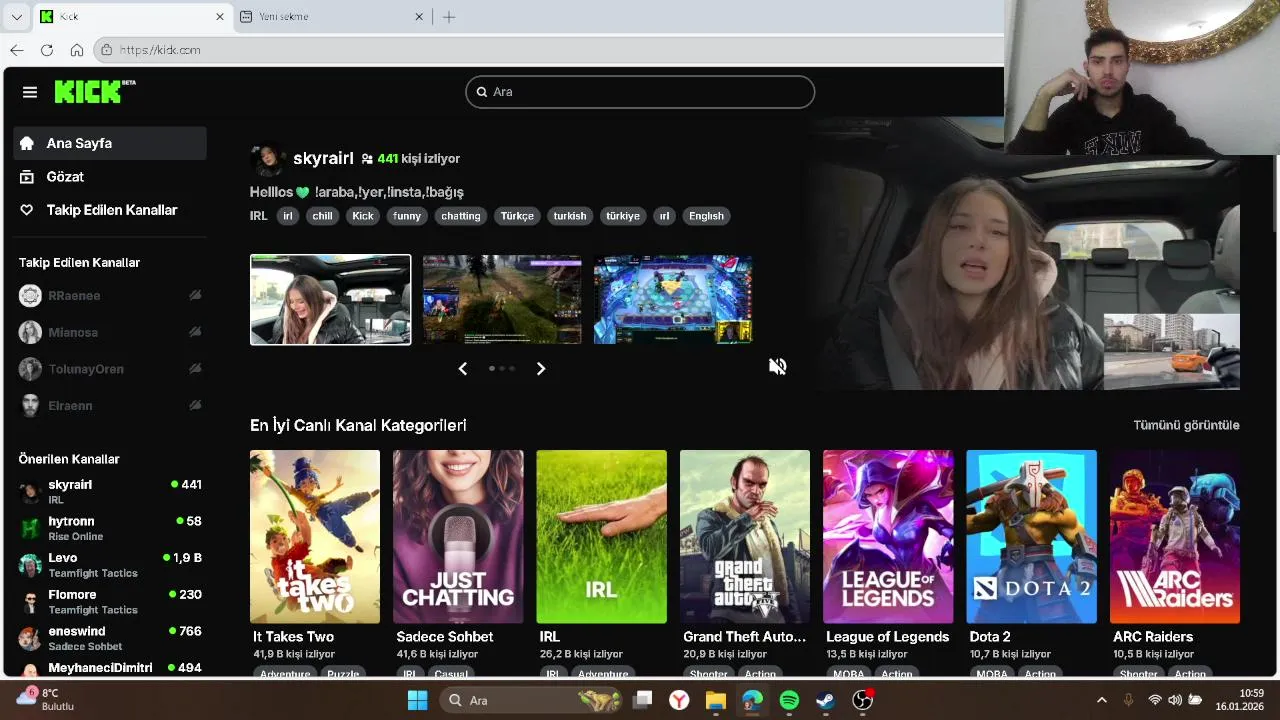Switch to the Yeni sekme browser tab
The height and width of the screenshot is (720, 1280).
331,17
